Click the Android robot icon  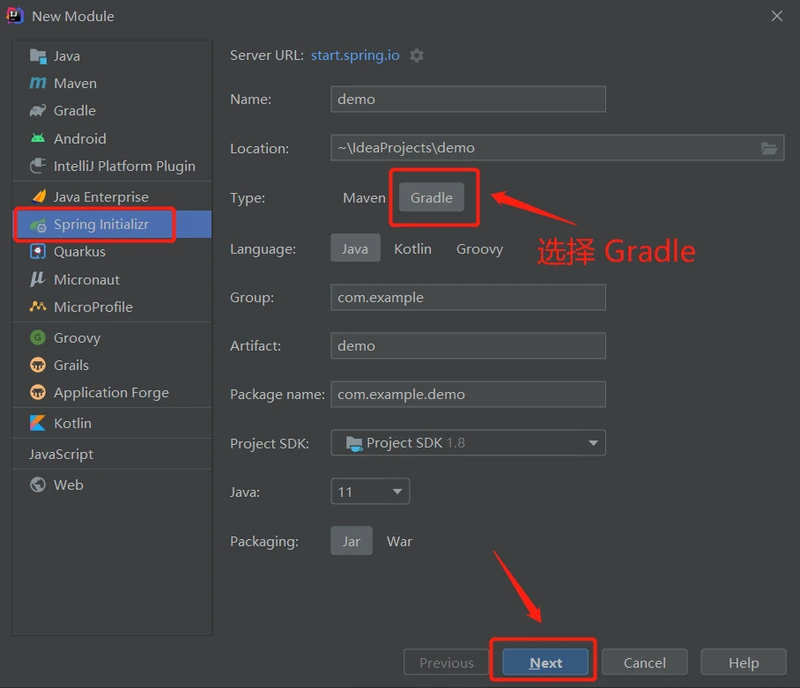[38, 139]
